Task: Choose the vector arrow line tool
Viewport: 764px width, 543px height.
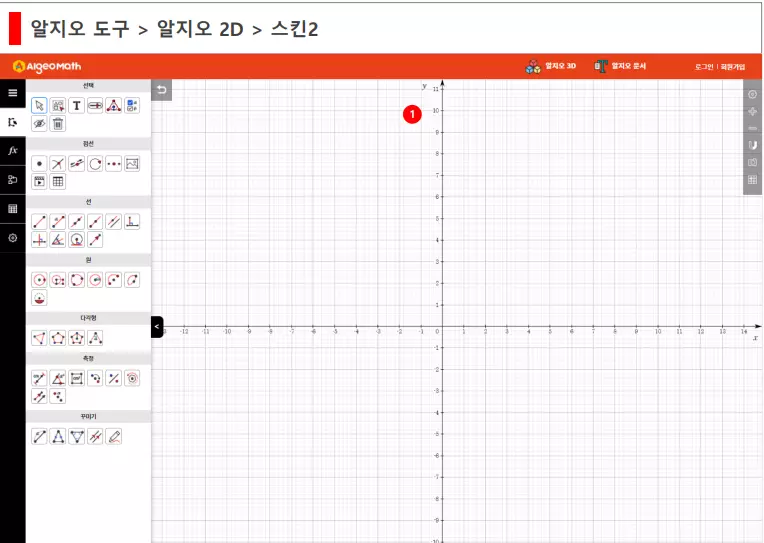Action: [95, 240]
